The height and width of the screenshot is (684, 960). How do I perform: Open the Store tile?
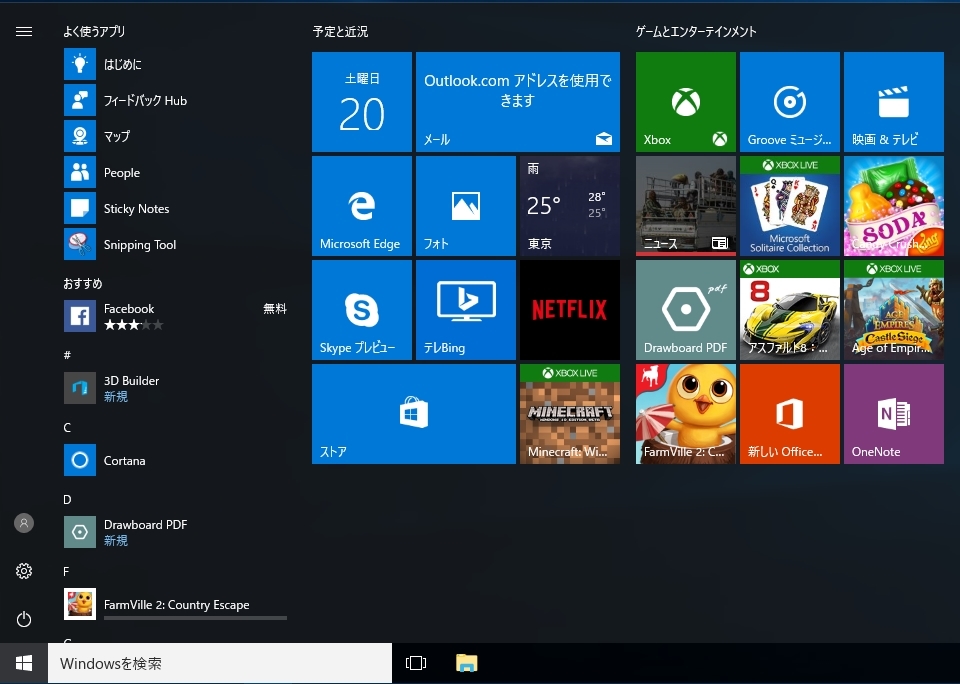click(x=413, y=414)
